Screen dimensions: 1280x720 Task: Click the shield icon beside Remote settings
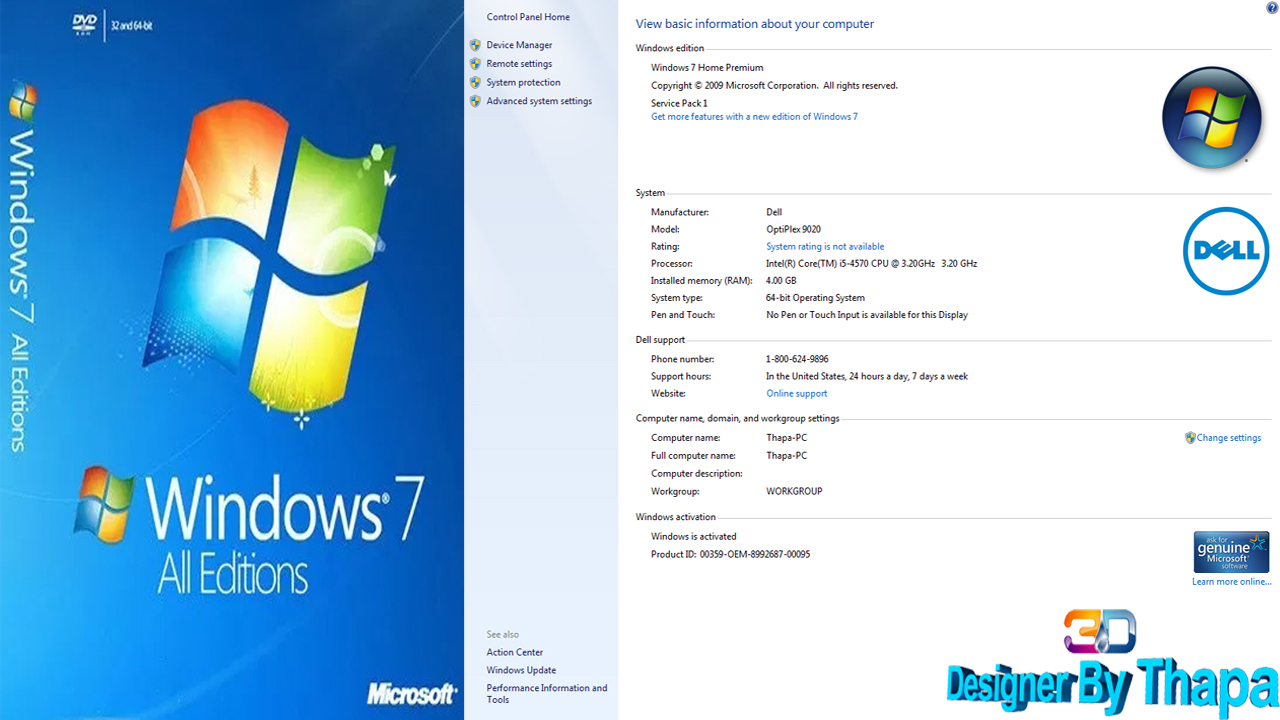(475, 64)
